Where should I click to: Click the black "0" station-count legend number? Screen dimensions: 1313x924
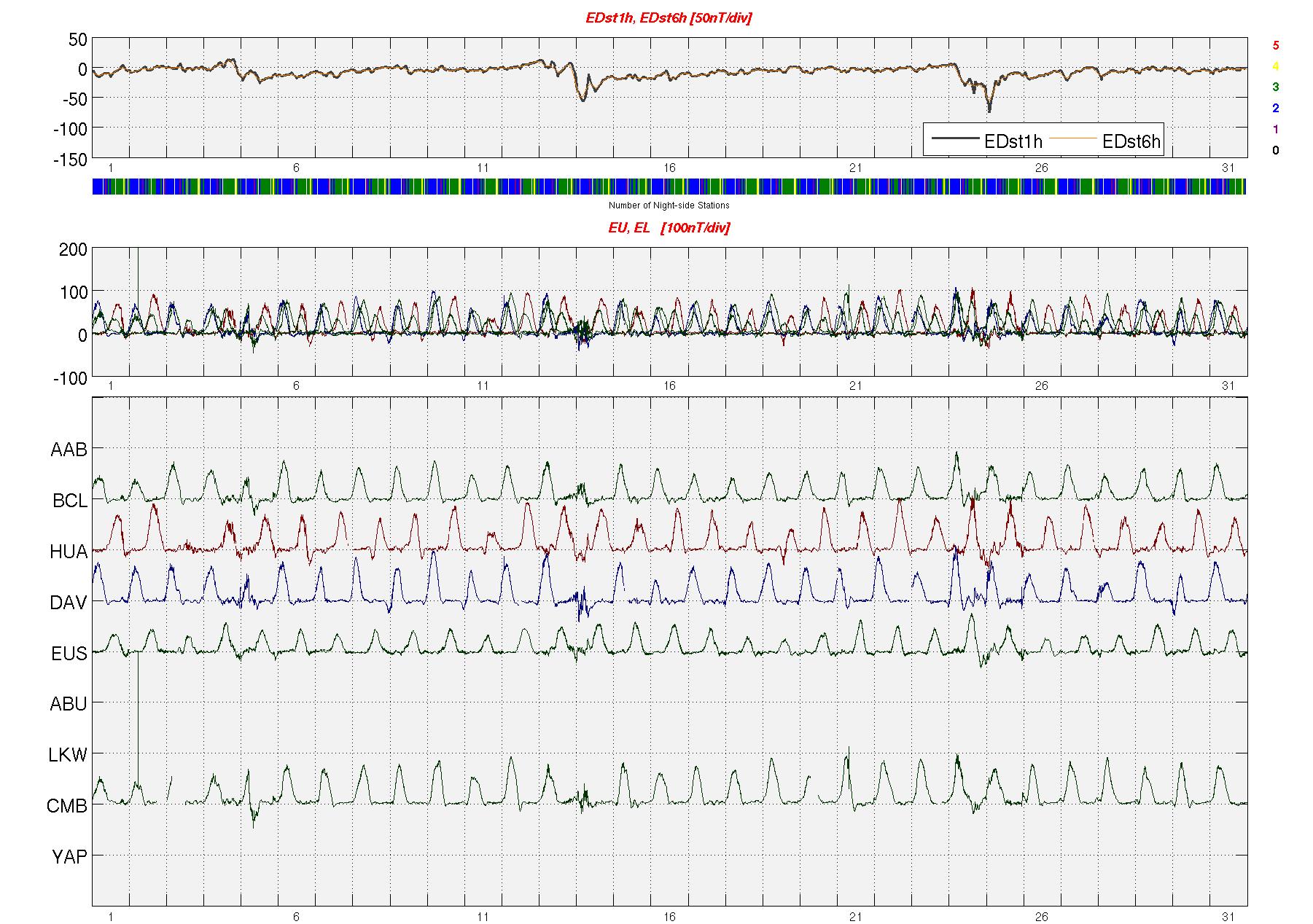(1275, 151)
